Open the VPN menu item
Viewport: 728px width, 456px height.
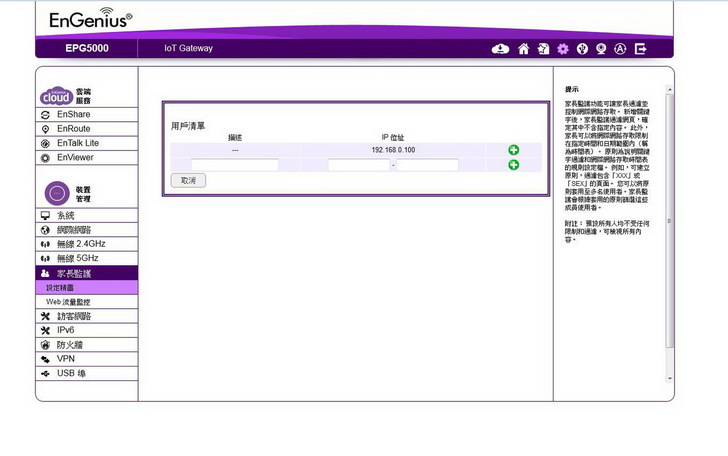pos(86,359)
